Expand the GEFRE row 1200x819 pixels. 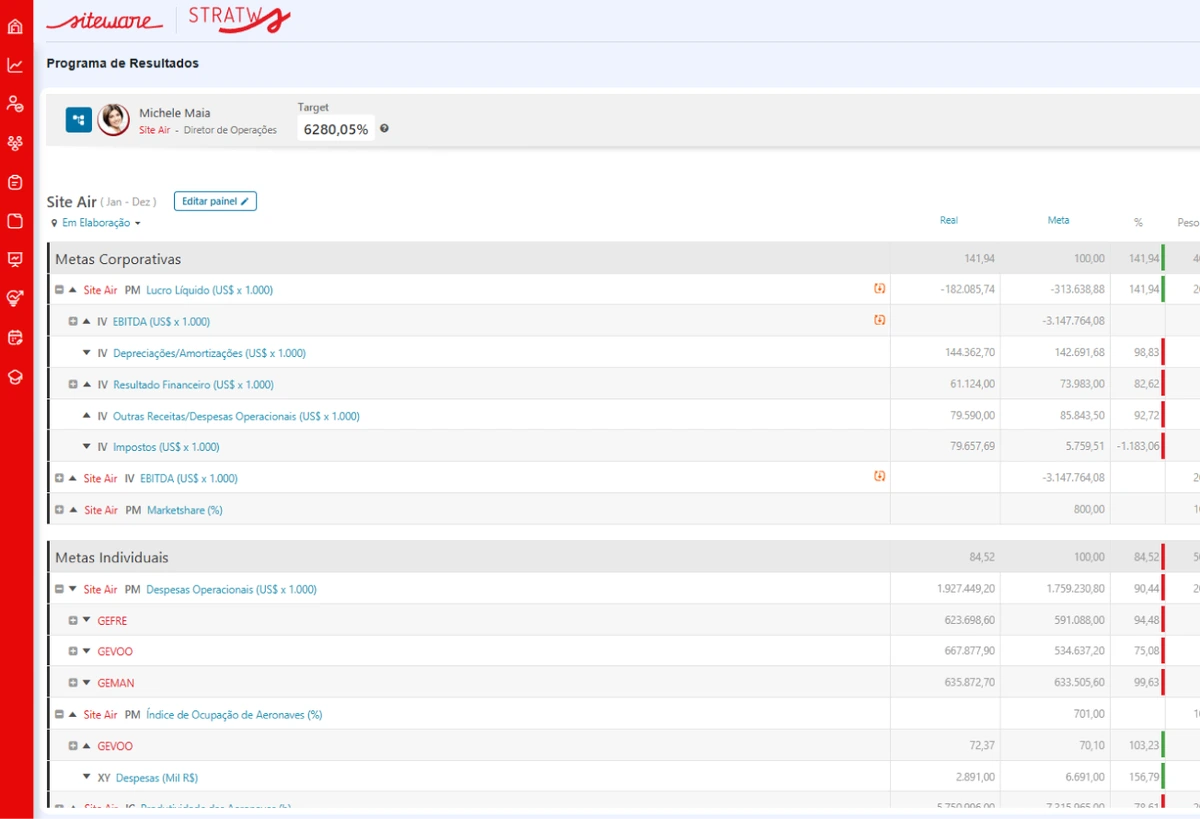click(x=73, y=621)
